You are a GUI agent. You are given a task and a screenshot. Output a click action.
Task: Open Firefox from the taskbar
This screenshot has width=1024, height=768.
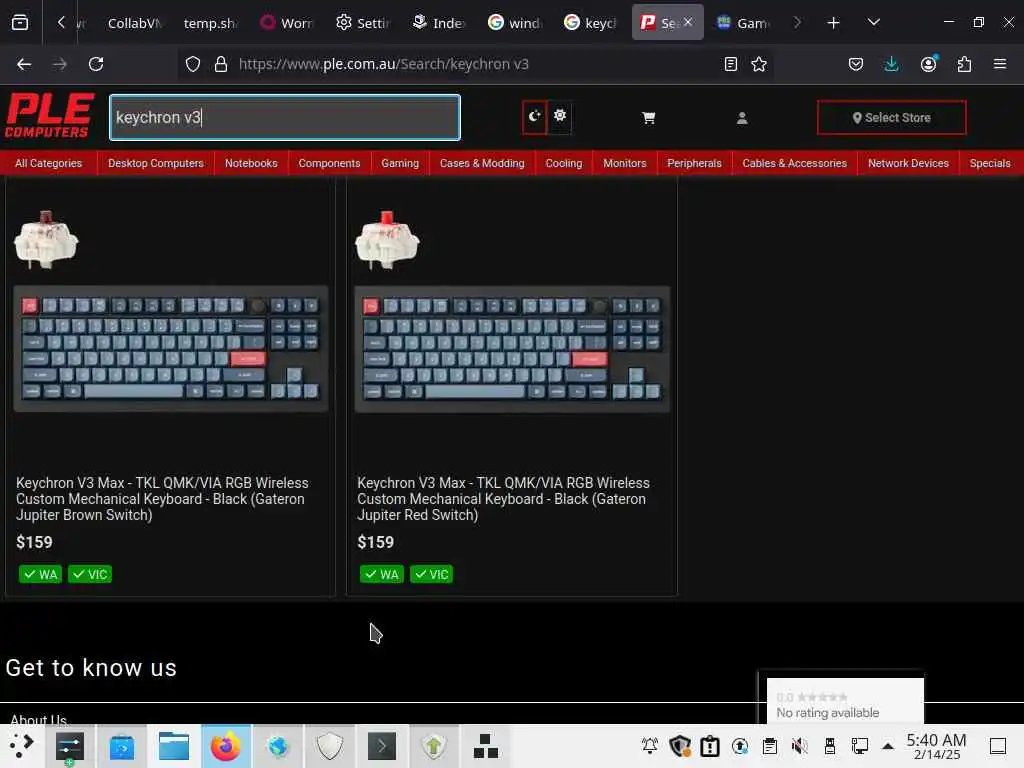pos(225,746)
